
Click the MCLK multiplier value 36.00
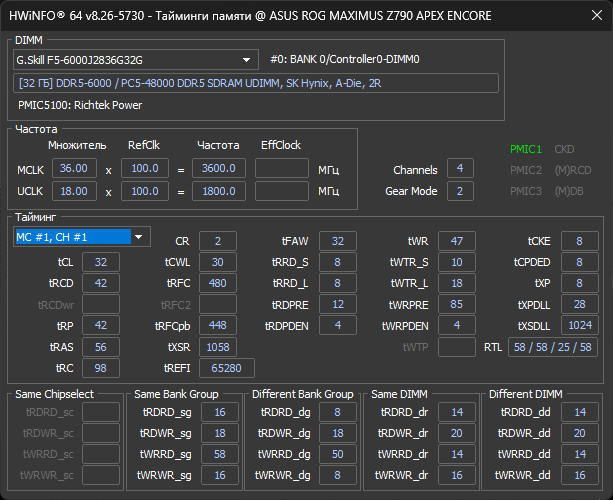[74, 168]
